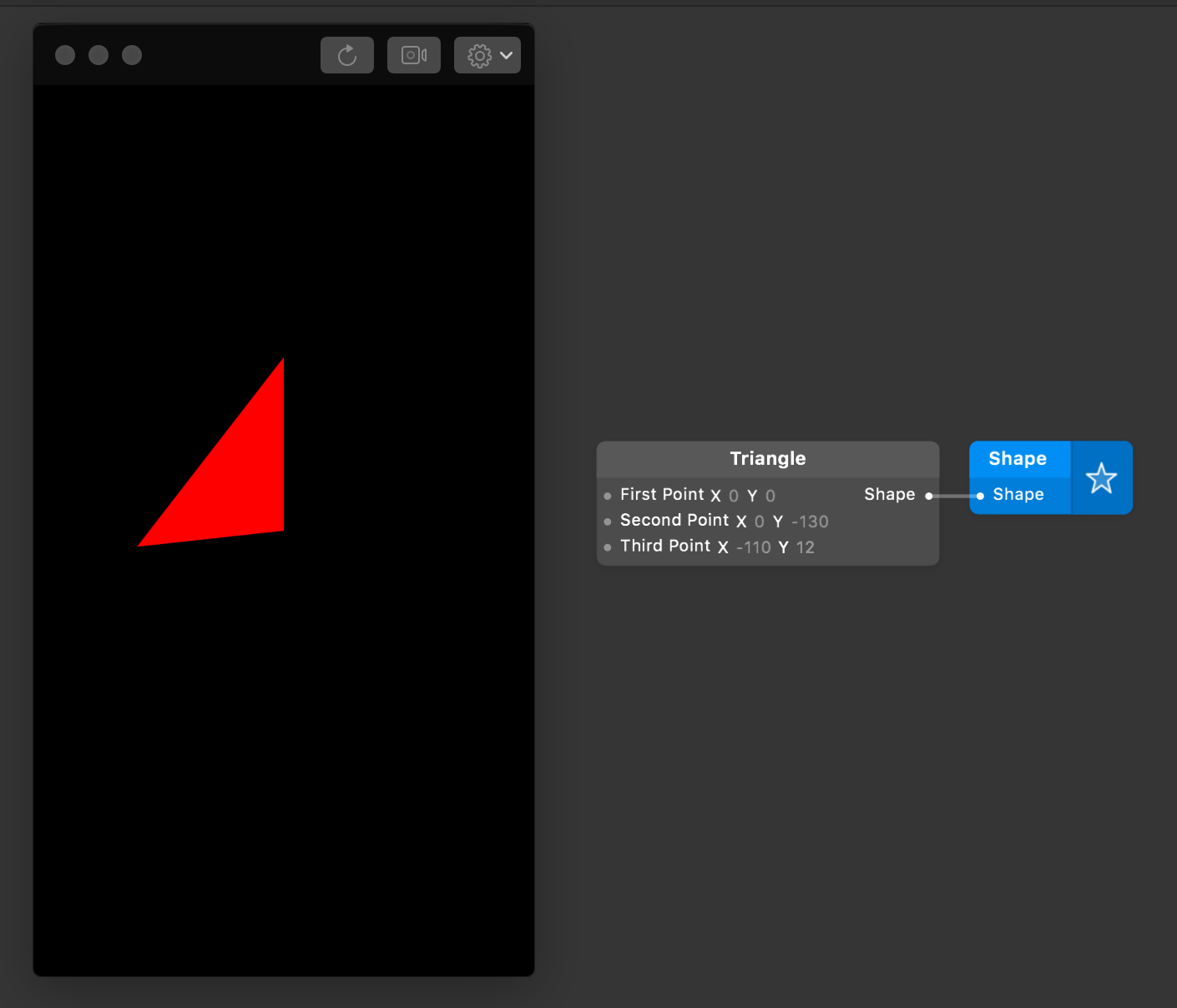The height and width of the screenshot is (1008, 1177).
Task: Click First Point Y value field
Action: coord(770,496)
